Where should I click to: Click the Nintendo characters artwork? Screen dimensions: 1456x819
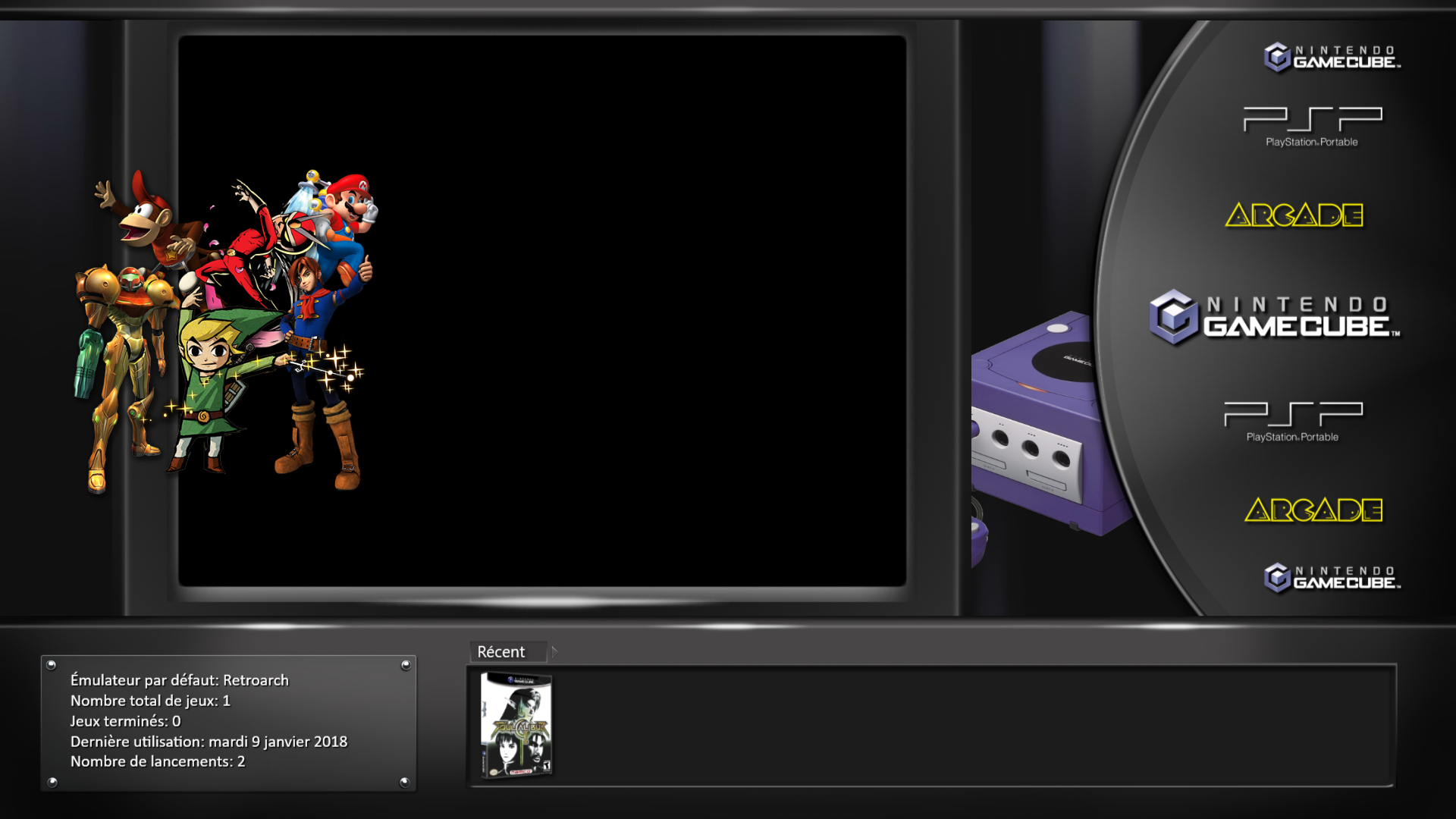tap(225, 331)
